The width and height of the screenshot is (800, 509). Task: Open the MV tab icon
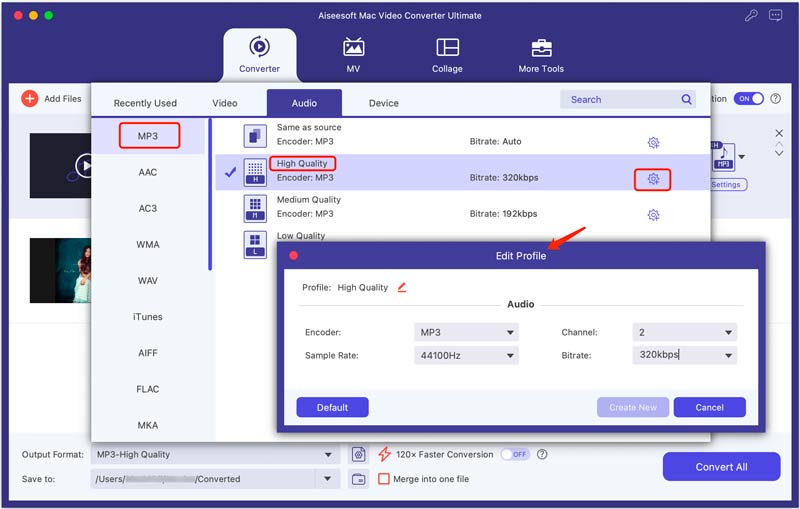pos(353,48)
